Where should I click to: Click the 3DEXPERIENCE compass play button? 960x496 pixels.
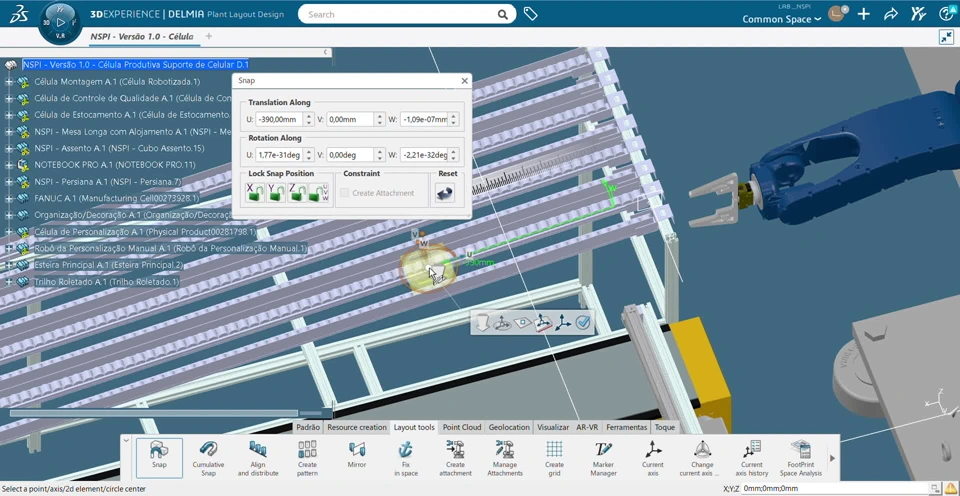[60, 23]
